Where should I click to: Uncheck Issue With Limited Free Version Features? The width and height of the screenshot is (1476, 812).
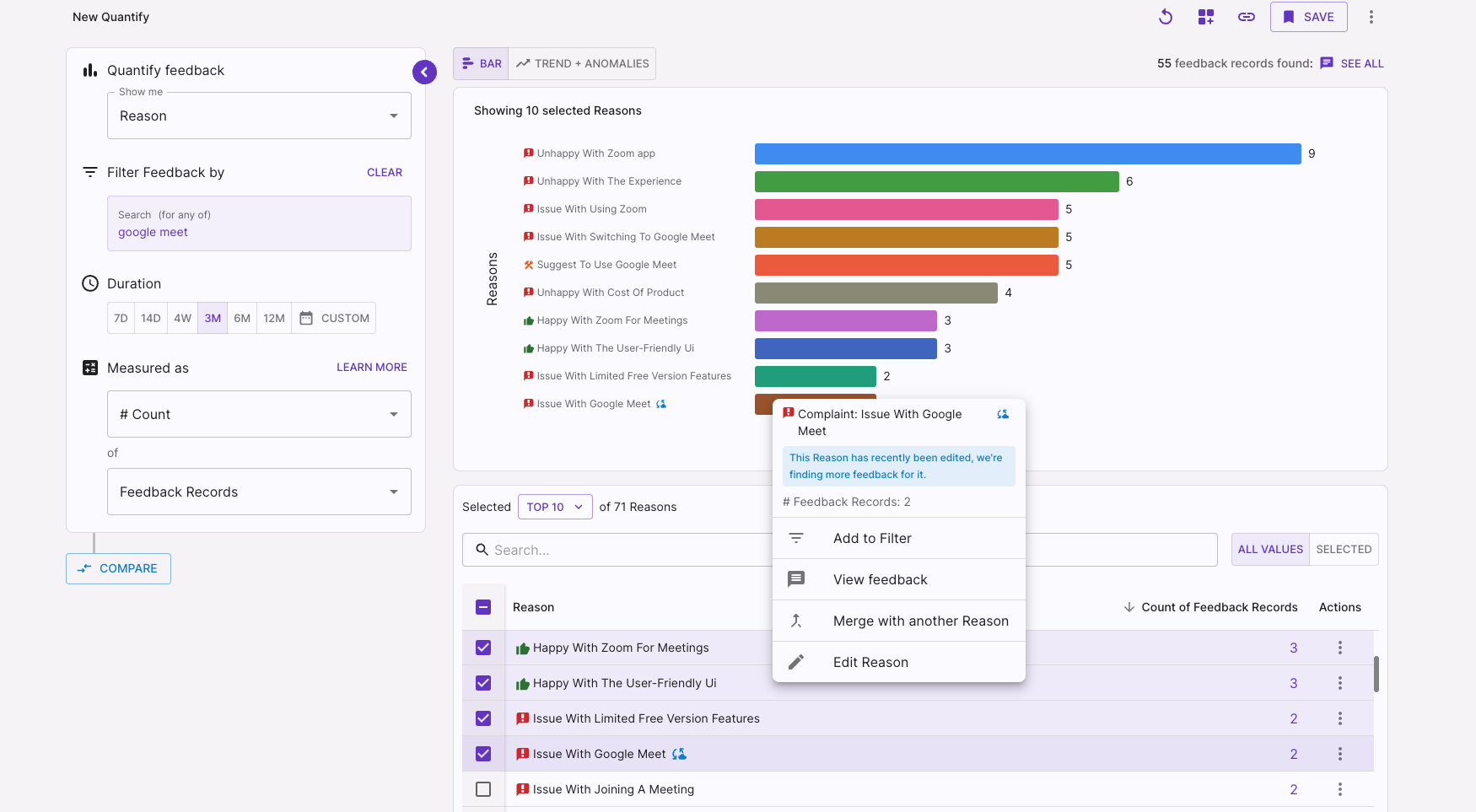point(483,718)
